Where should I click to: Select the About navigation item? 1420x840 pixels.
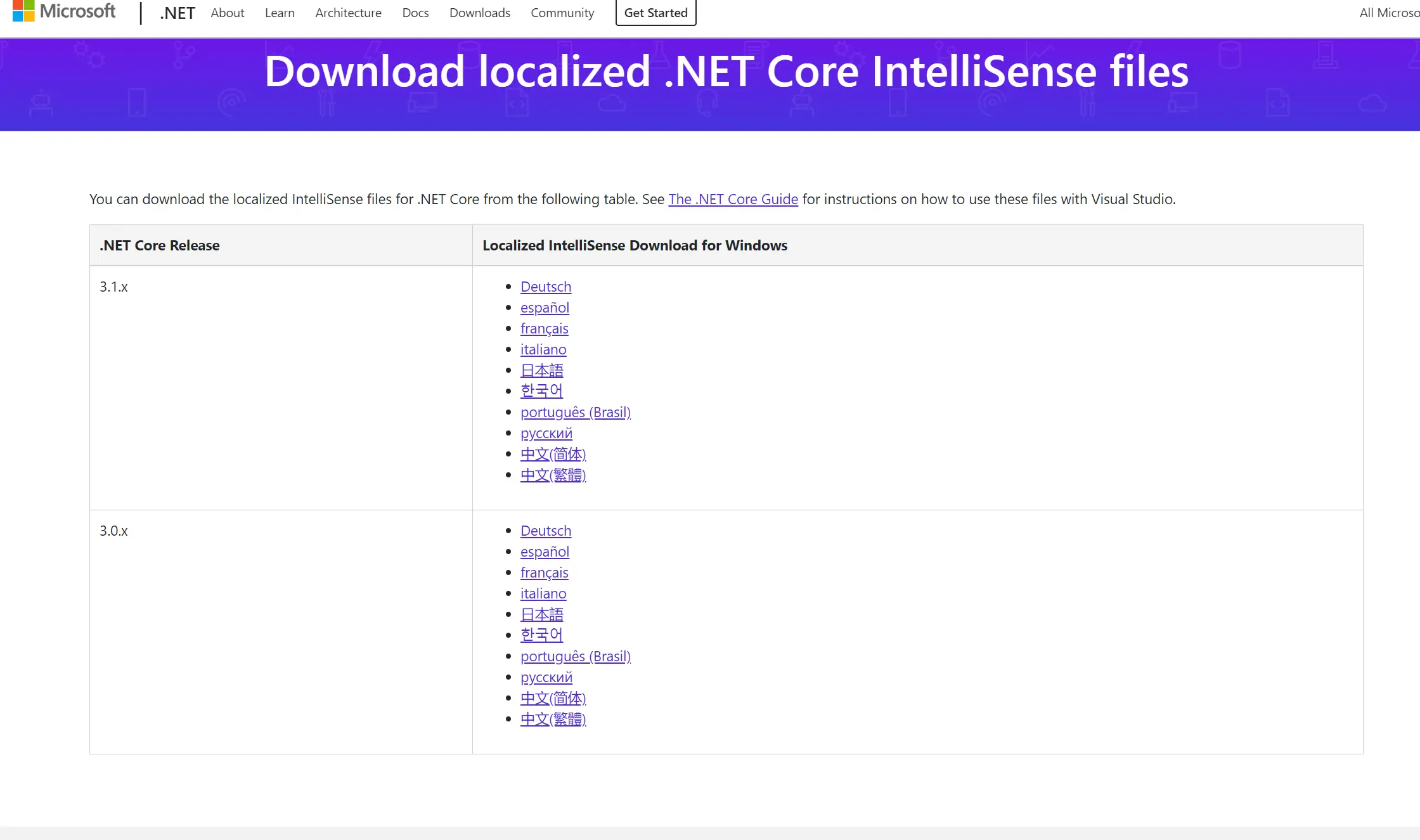tap(228, 12)
